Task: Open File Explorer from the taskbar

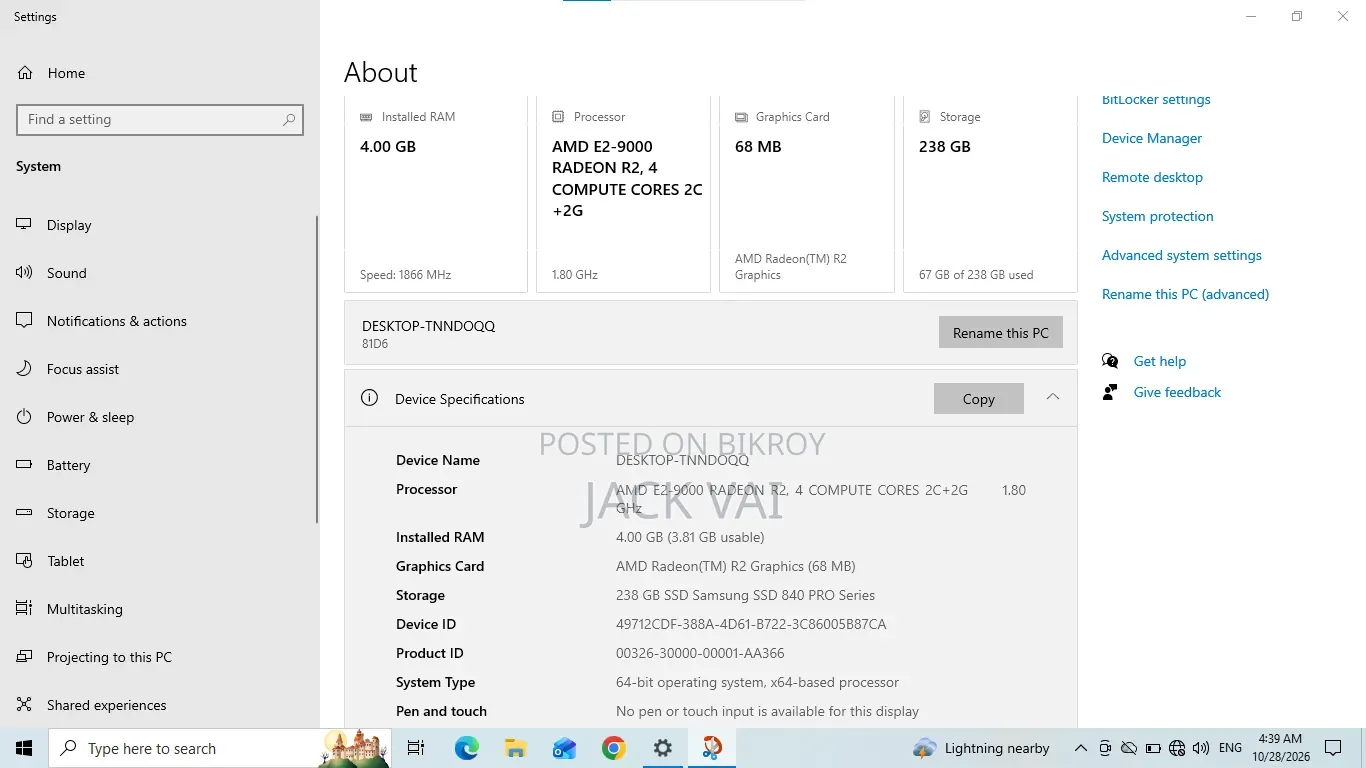Action: 515,748
